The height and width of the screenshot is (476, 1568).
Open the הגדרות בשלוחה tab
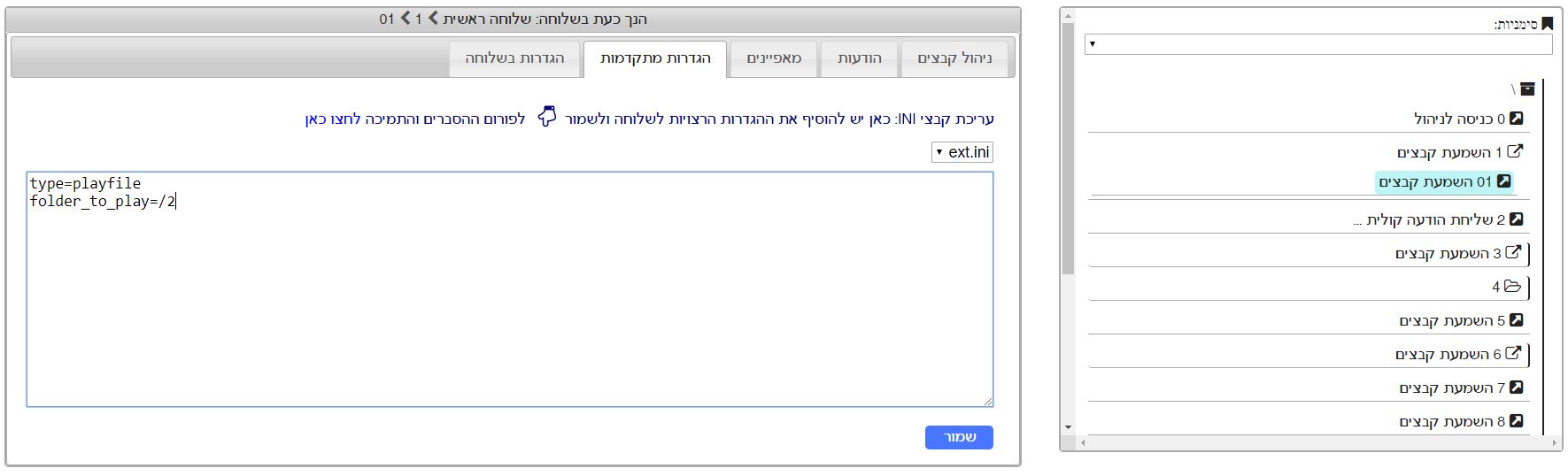pos(514,58)
